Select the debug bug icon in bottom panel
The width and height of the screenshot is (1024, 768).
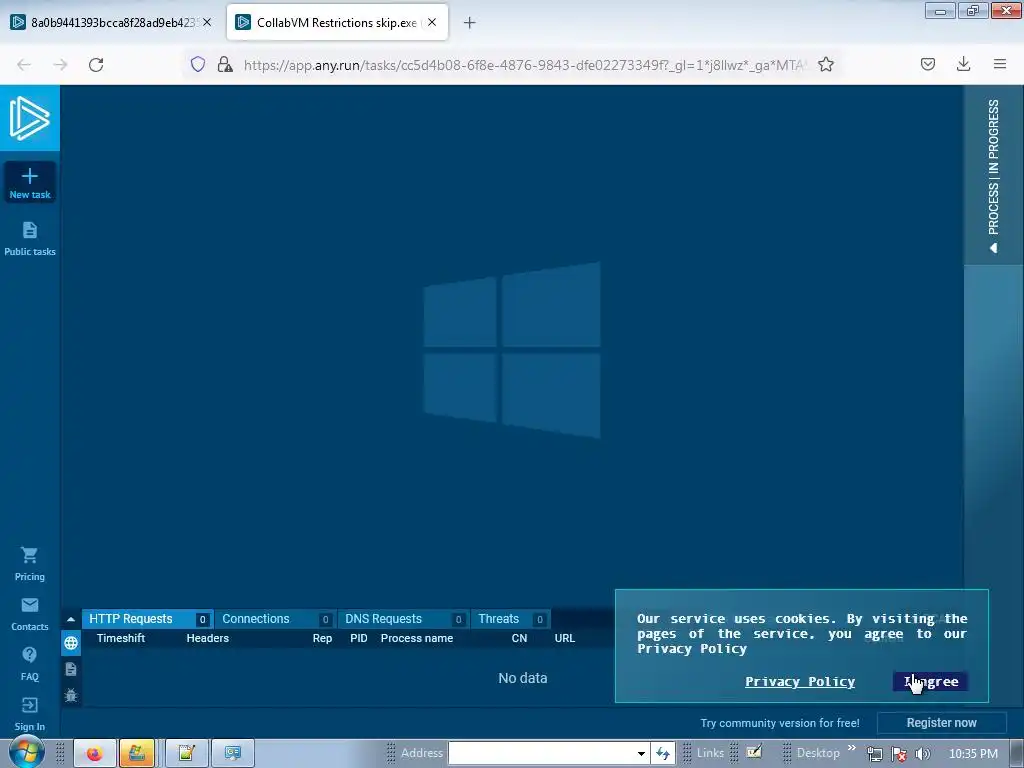[71, 695]
